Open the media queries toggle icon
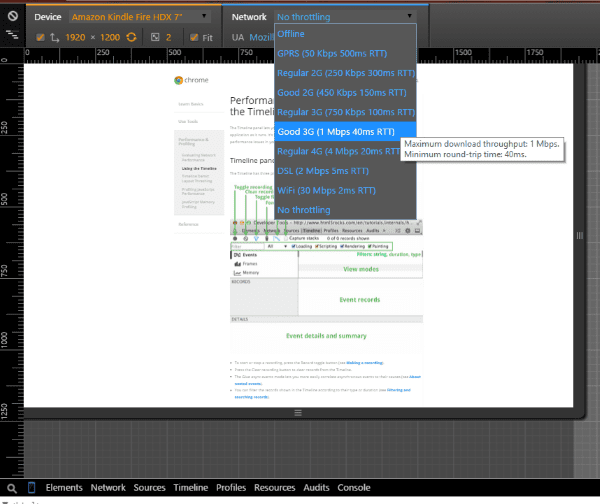600x504 pixels. coord(12,35)
